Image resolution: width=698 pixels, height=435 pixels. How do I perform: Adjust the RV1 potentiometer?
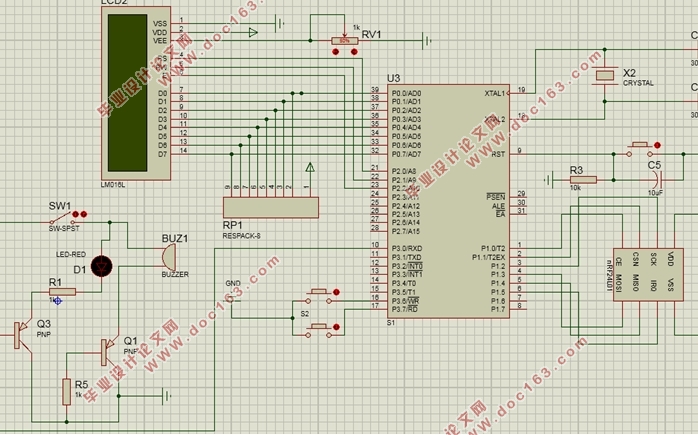pos(345,41)
